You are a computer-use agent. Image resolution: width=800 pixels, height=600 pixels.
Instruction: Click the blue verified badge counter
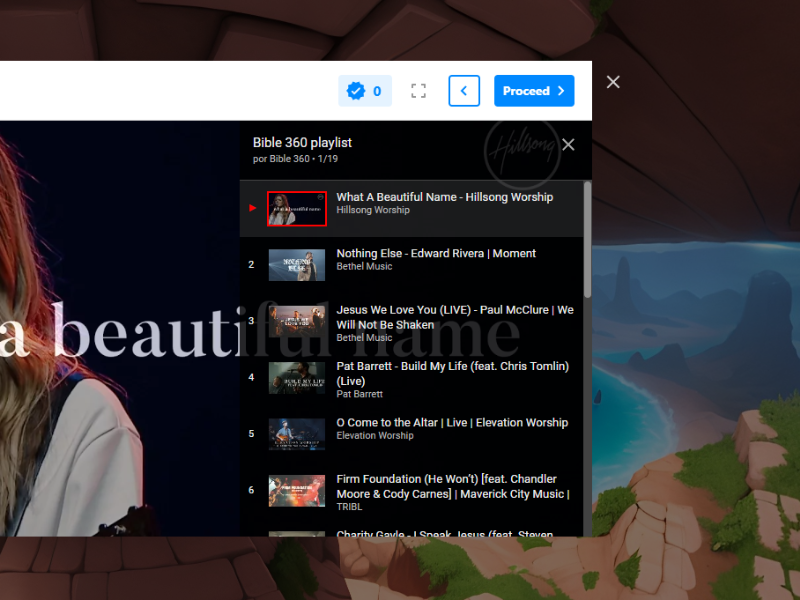(365, 91)
